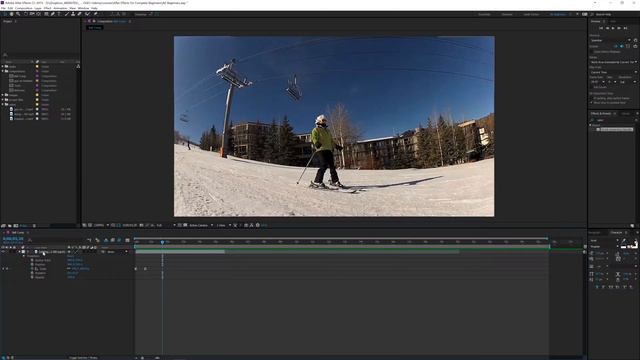Toggle the Anchor Point stopwatch

(32, 260)
